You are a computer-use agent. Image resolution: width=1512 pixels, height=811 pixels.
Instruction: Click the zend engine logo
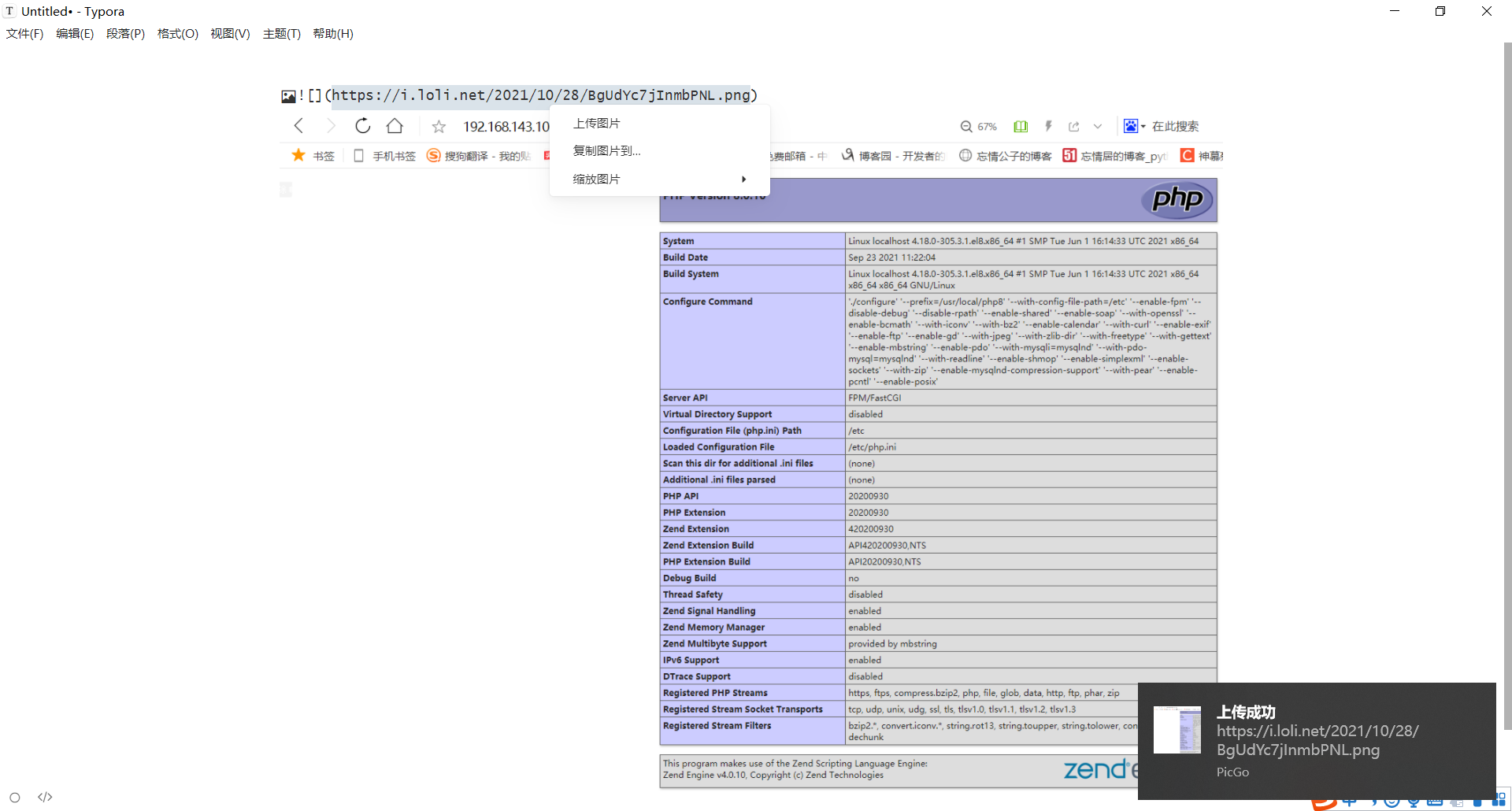point(1101,769)
